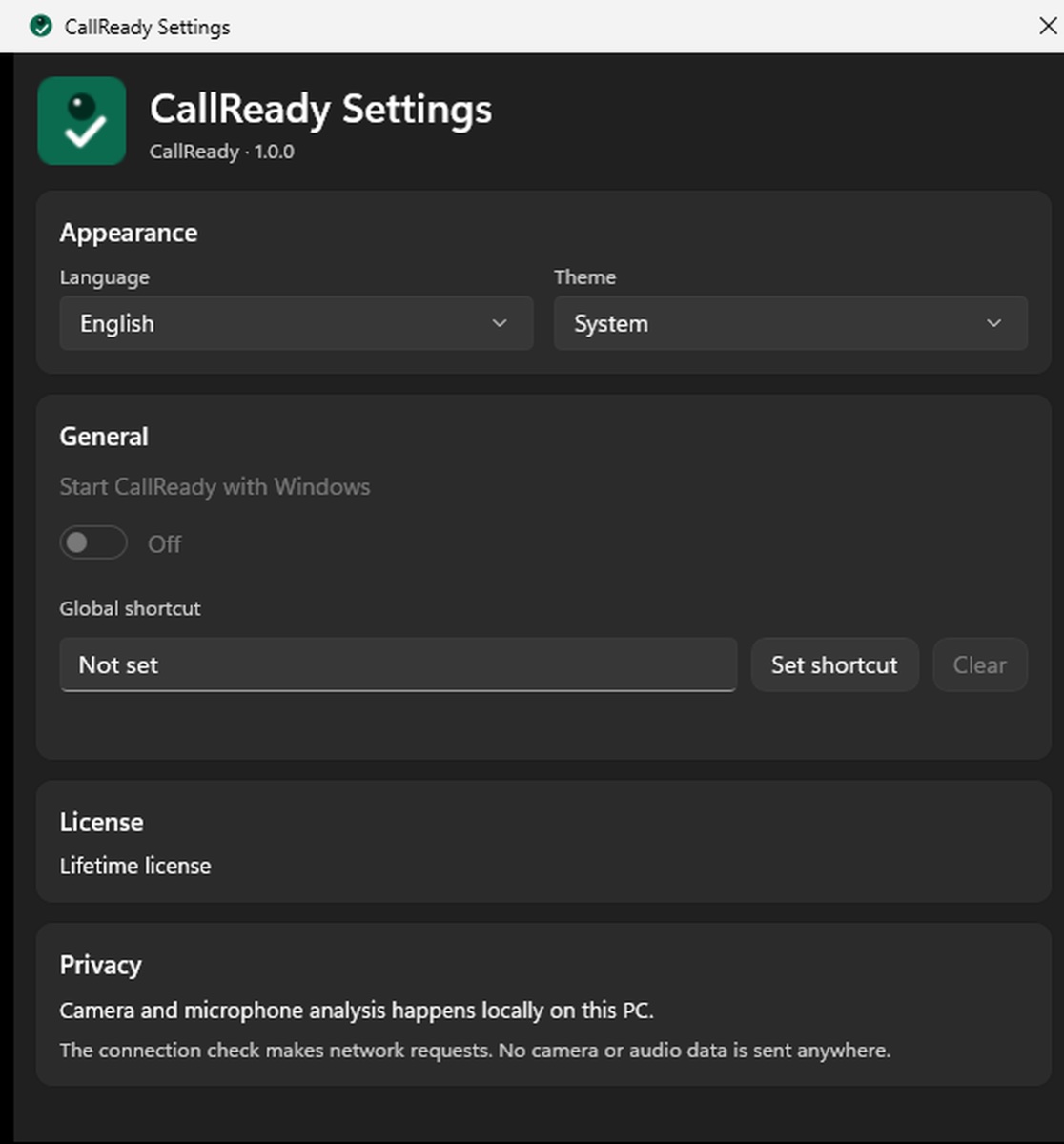
Task: Close the CallReady Settings window
Action: pos(1048,26)
